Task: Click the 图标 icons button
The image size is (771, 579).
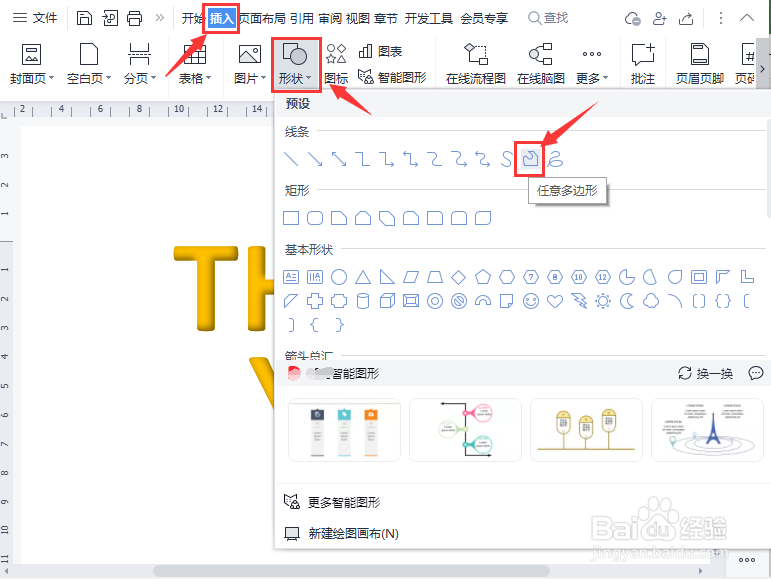Action: (x=336, y=64)
